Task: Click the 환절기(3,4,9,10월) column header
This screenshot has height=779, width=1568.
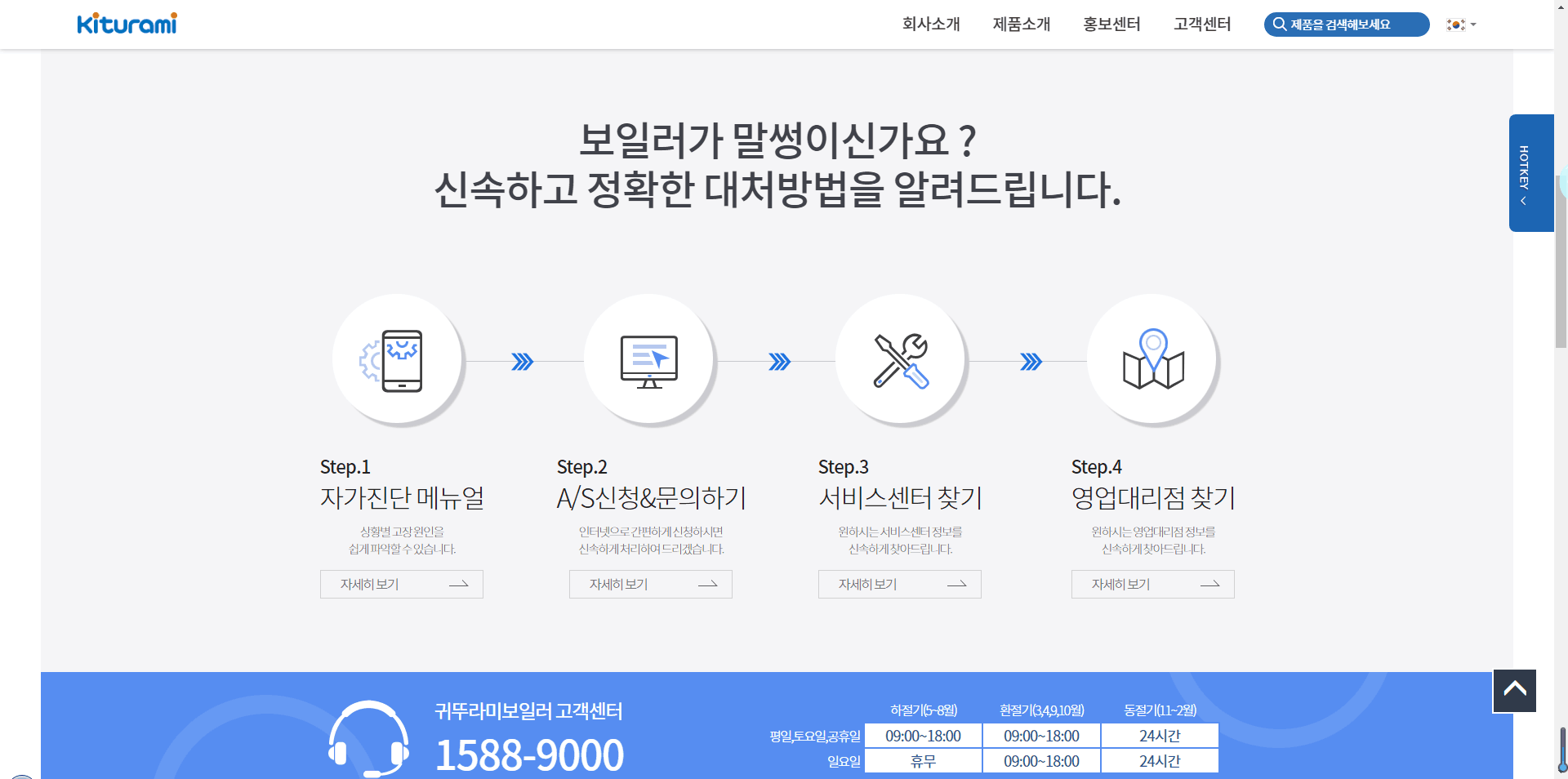Action: pyautogui.click(x=1042, y=710)
